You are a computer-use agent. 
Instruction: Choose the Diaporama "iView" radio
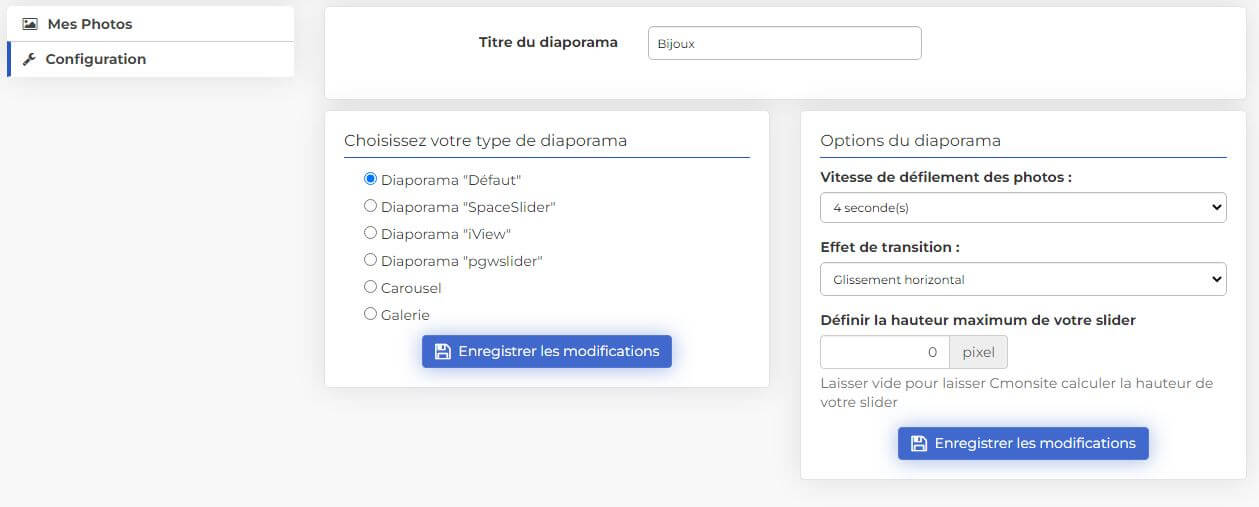[370, 233]
